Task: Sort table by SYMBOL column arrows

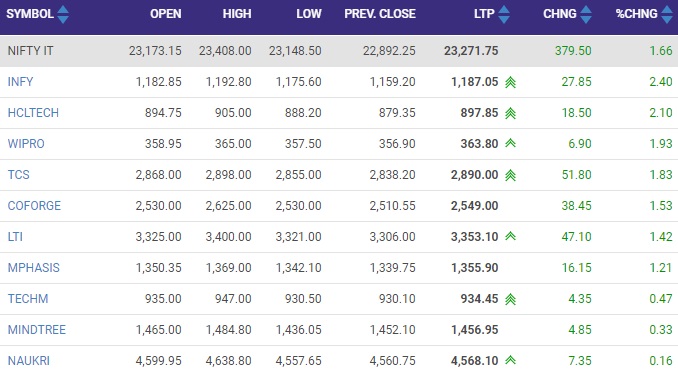Action: [x=63, y=14]
